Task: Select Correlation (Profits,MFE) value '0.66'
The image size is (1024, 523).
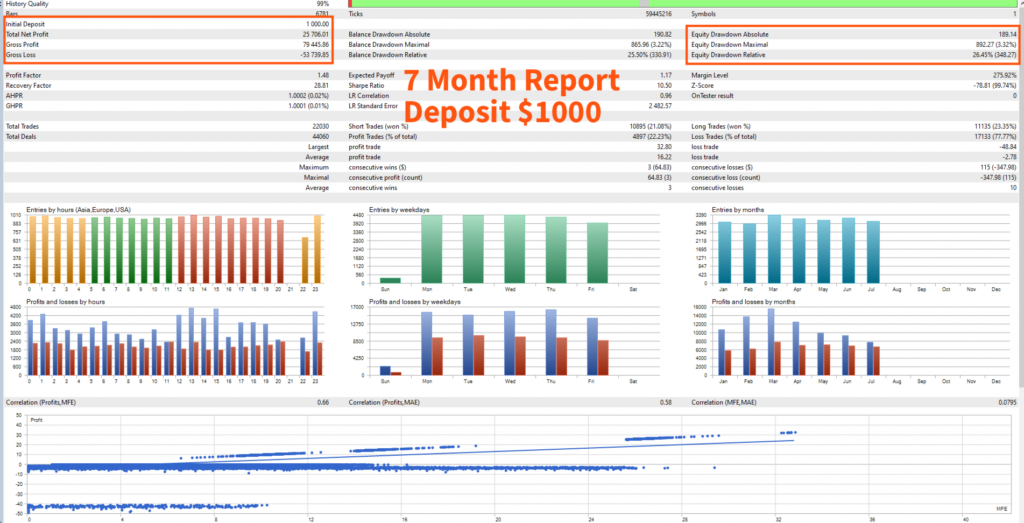Action: click(323, 402)
